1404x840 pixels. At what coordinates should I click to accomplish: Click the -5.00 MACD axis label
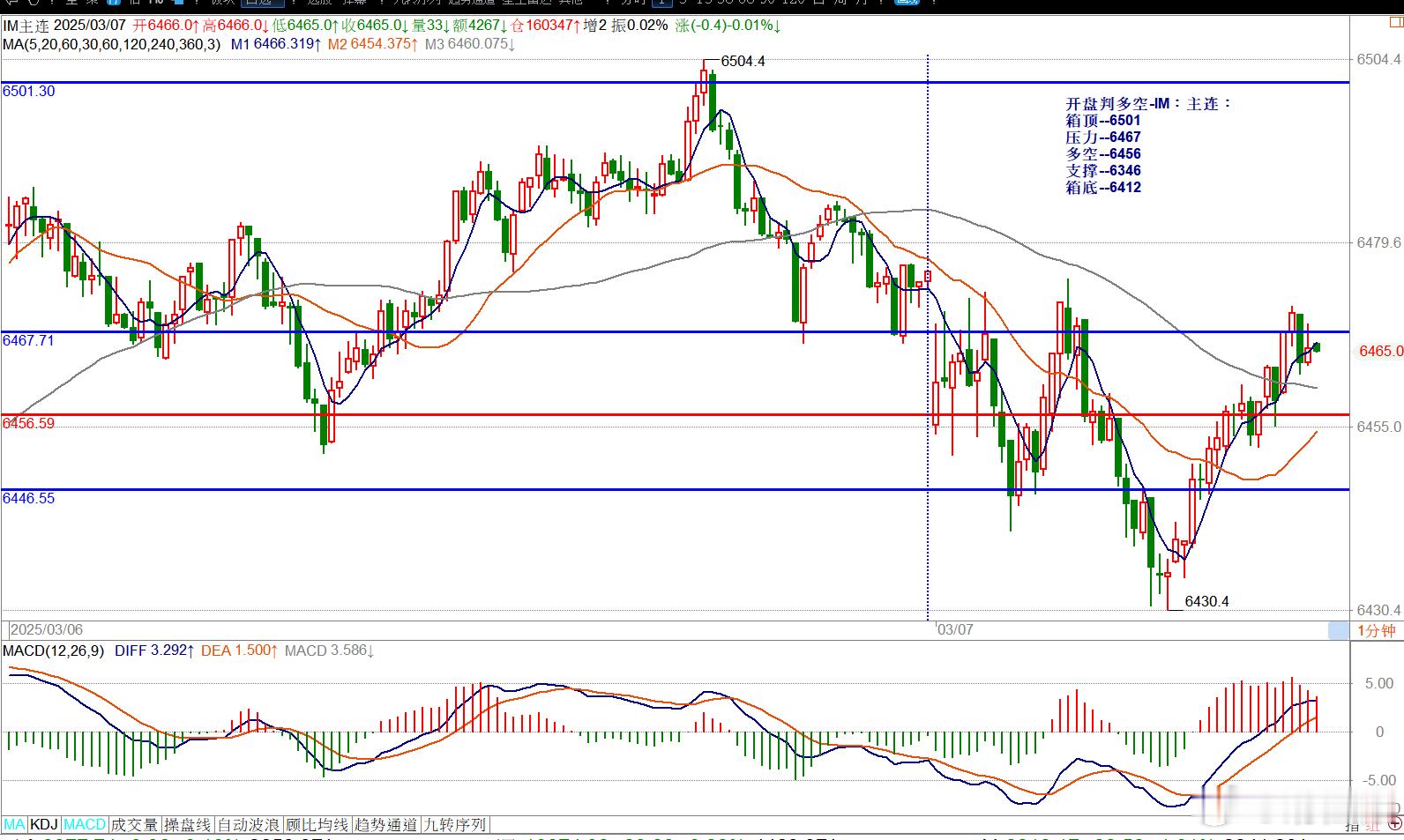[1378, 780]
